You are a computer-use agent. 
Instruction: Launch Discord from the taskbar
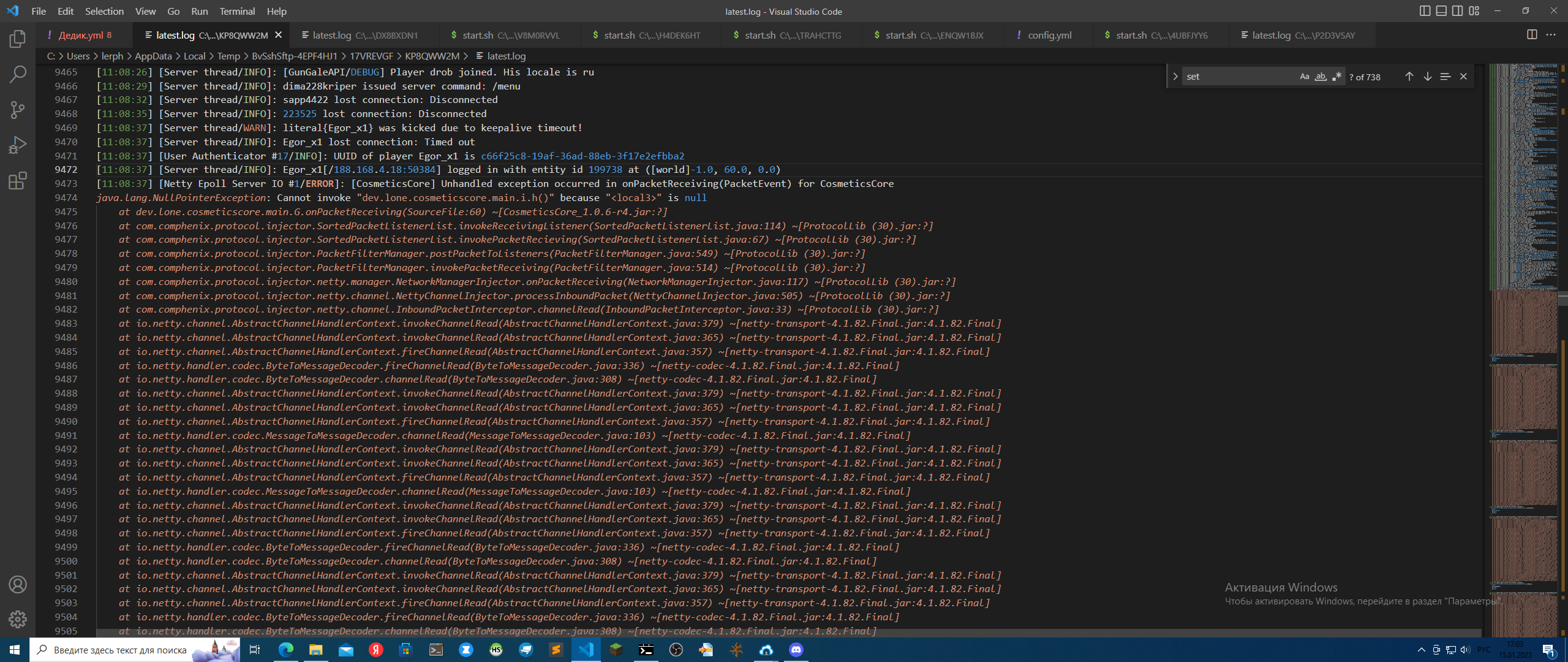point(796,650)
